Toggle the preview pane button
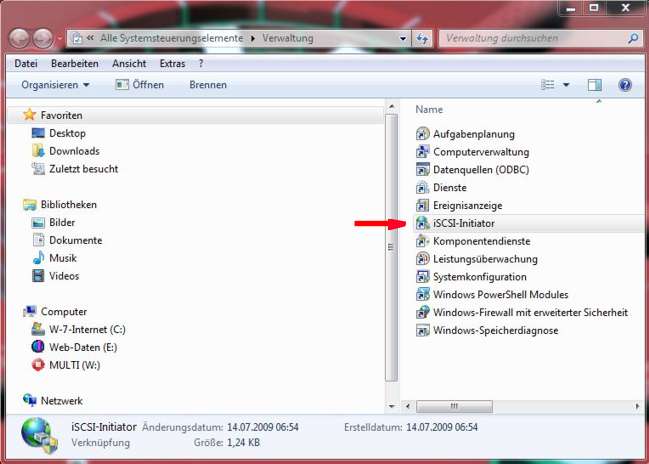649x464 pixels. (x=595, y=85)
